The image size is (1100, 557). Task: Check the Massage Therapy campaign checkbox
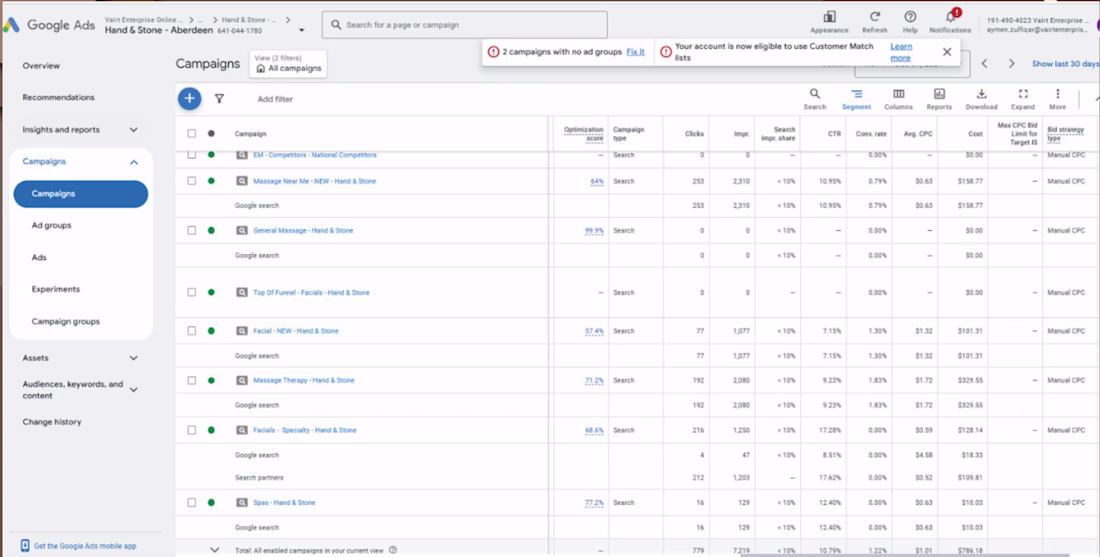click(x=192, y=380)
